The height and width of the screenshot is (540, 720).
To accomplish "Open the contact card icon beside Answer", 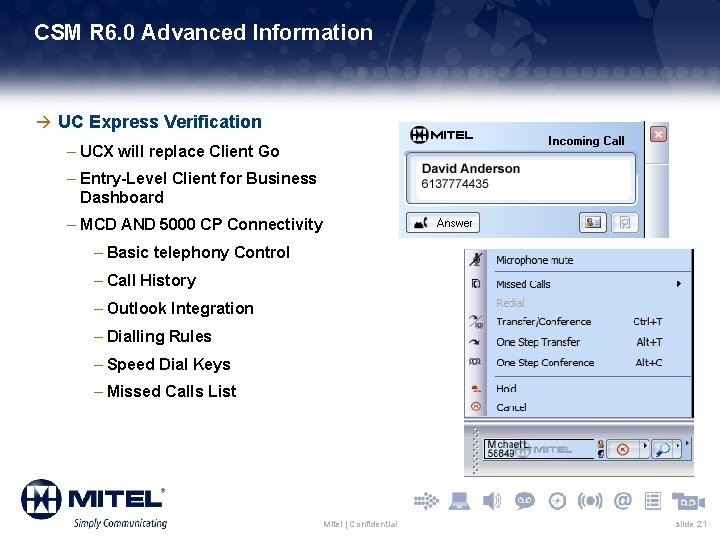I will (592, 223).
